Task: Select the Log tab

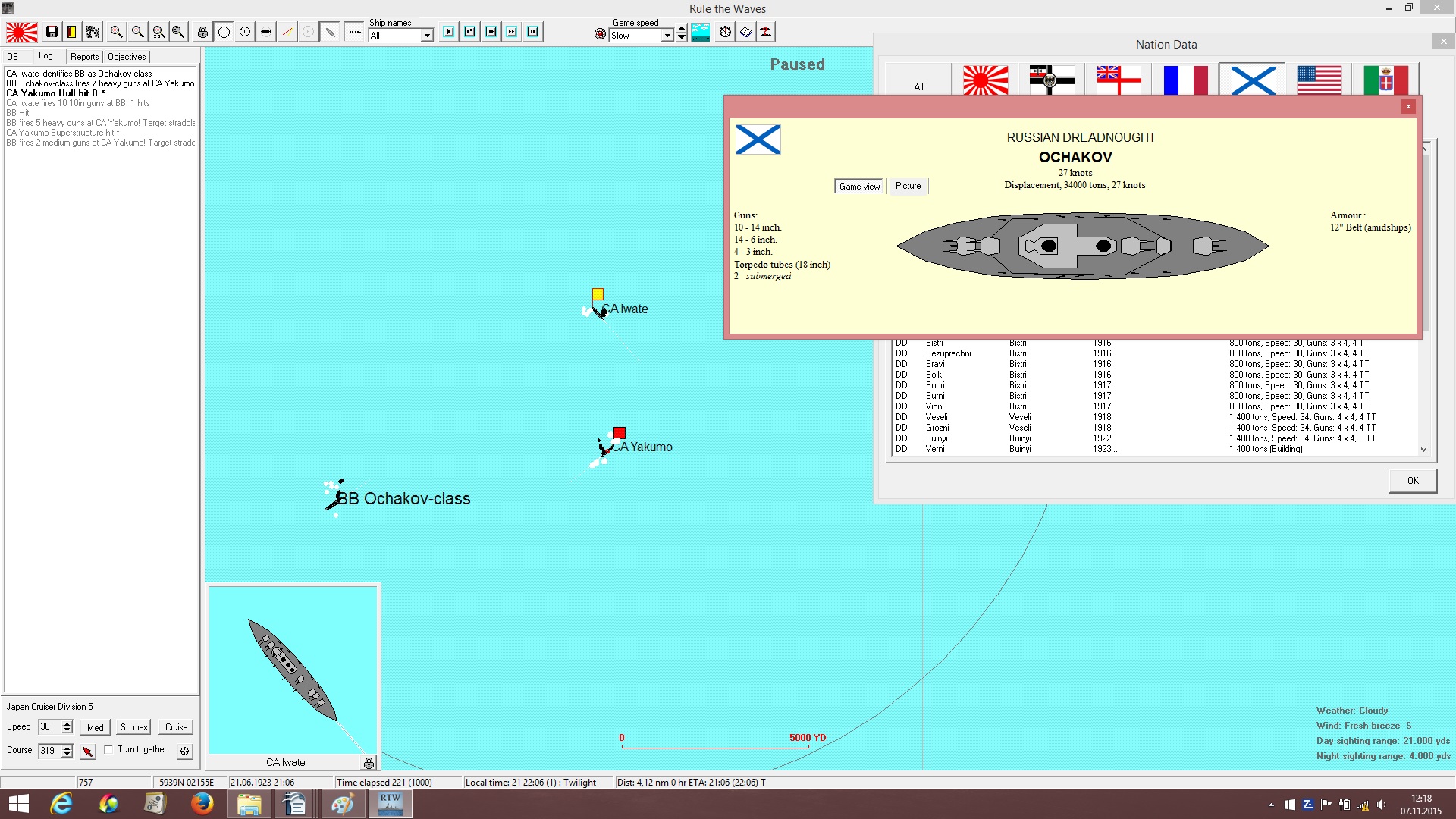Action: (46, 56)
